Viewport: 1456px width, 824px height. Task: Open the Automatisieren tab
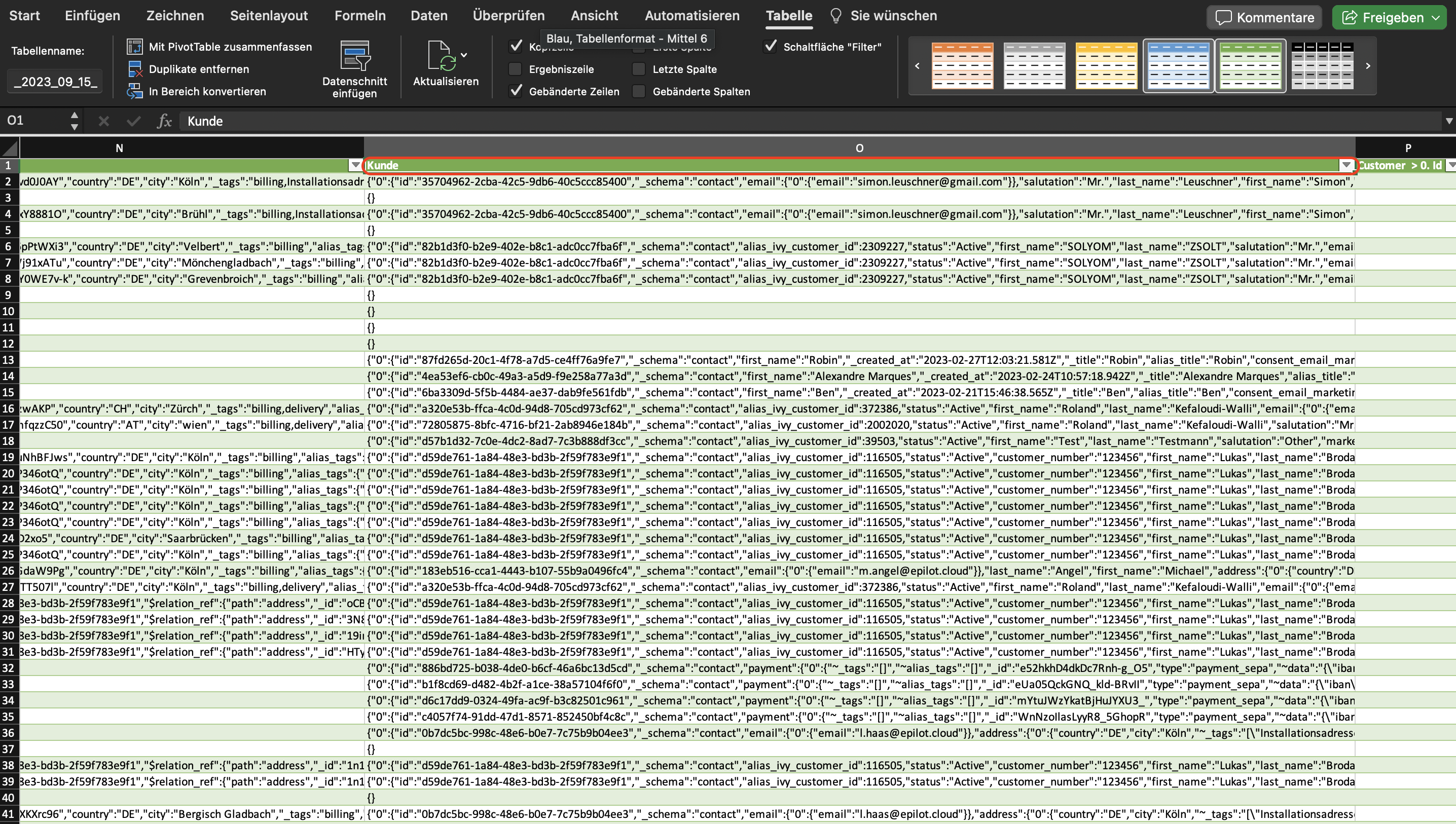692,16
